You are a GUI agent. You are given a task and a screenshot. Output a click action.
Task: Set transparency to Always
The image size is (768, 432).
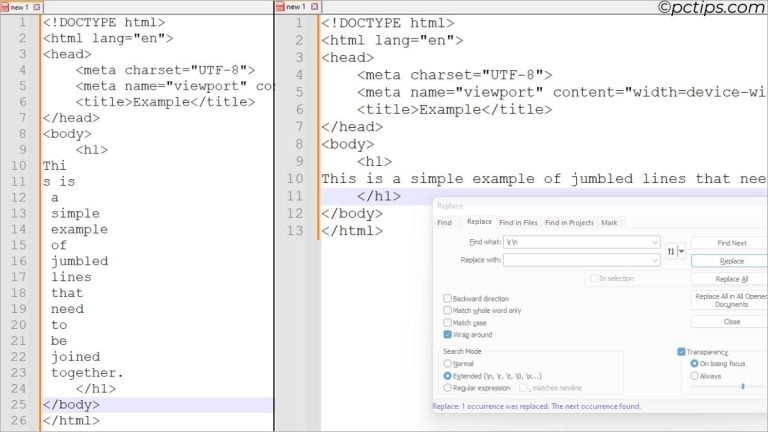click(x=694, y=376)
